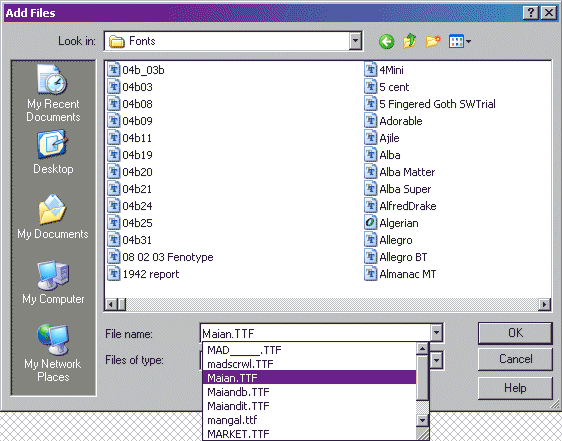The height and width of the screenshot is (441, 562).
Task: Choose MARKET.TTF from the dropdown list
Action: pos(309,433)
